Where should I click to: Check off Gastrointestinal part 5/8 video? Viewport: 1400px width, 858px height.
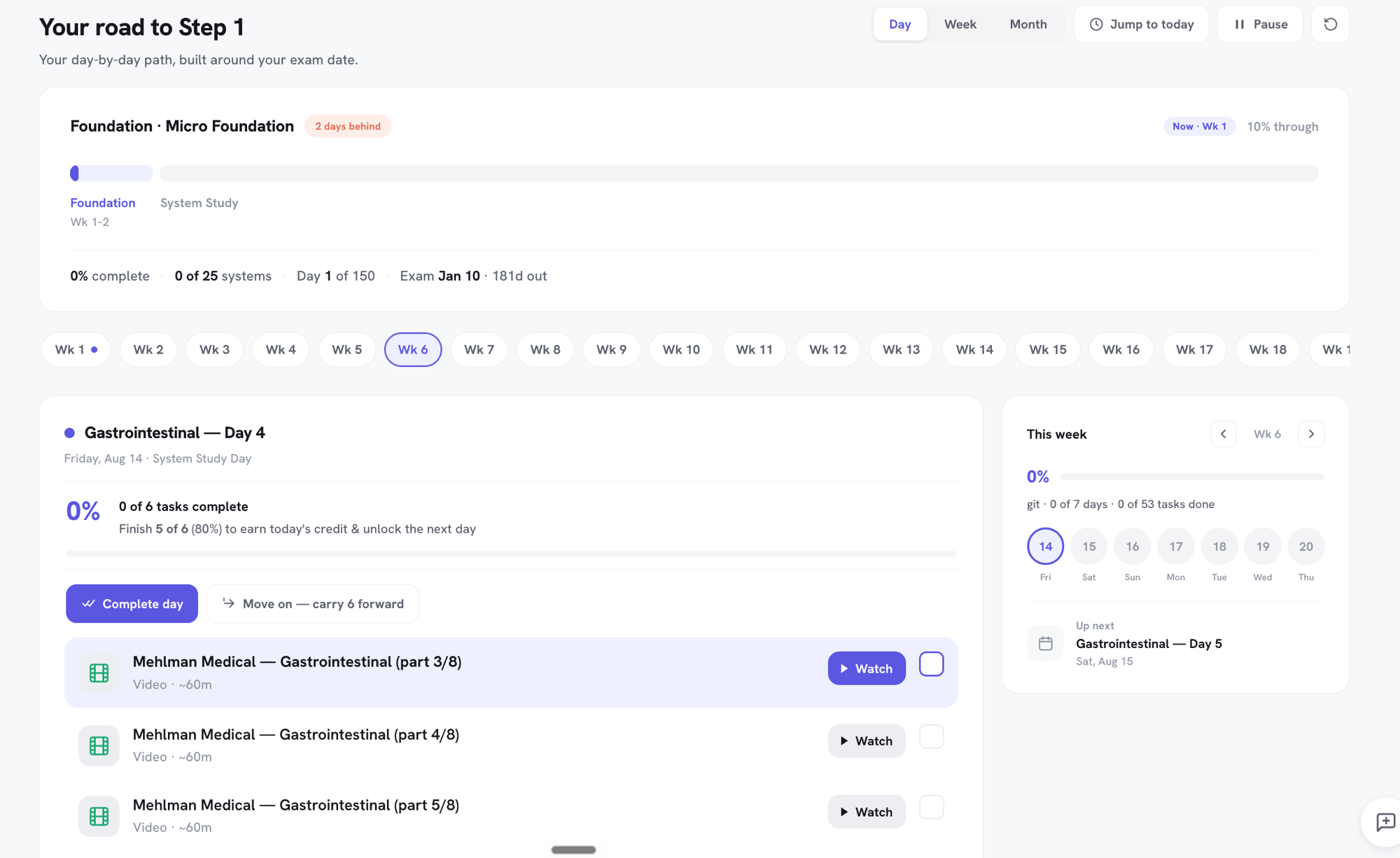(931, 808)
